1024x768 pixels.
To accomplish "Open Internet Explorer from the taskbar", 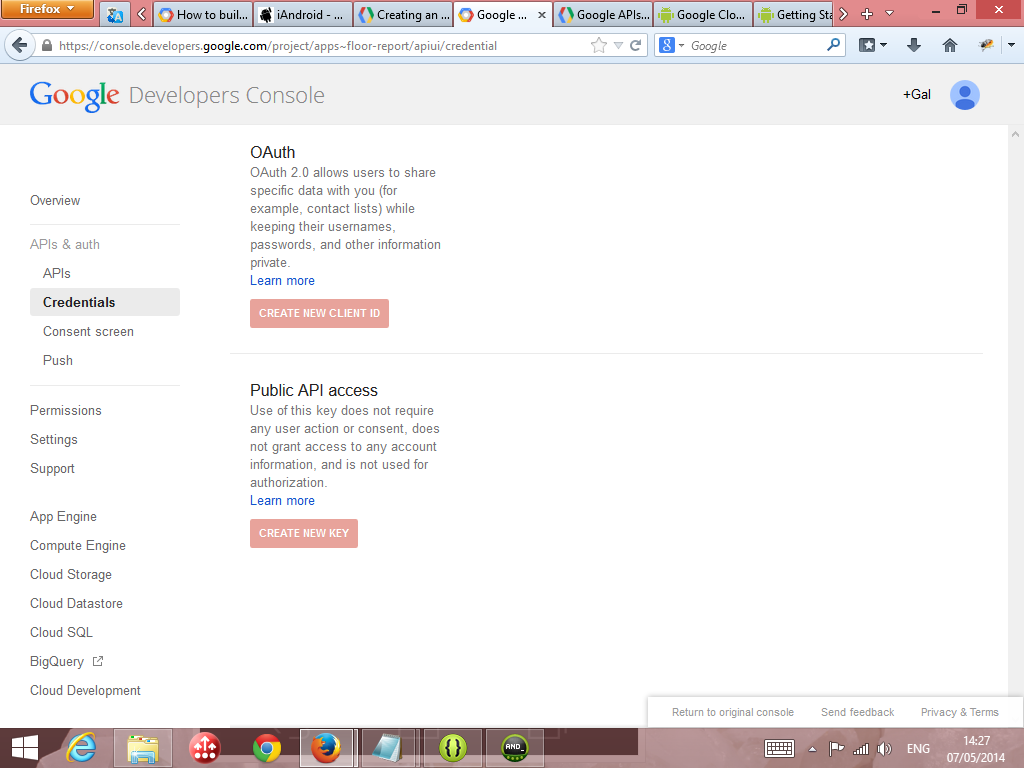I will (81, 748).
